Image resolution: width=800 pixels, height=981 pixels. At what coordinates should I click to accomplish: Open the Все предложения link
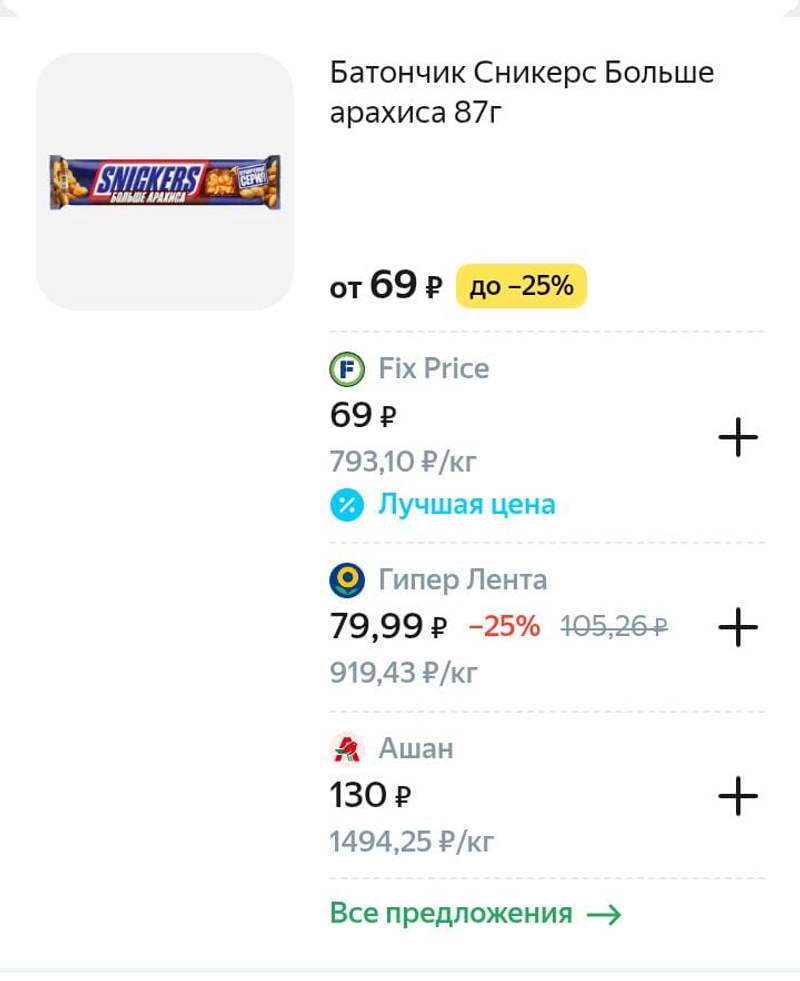point(451,914)
